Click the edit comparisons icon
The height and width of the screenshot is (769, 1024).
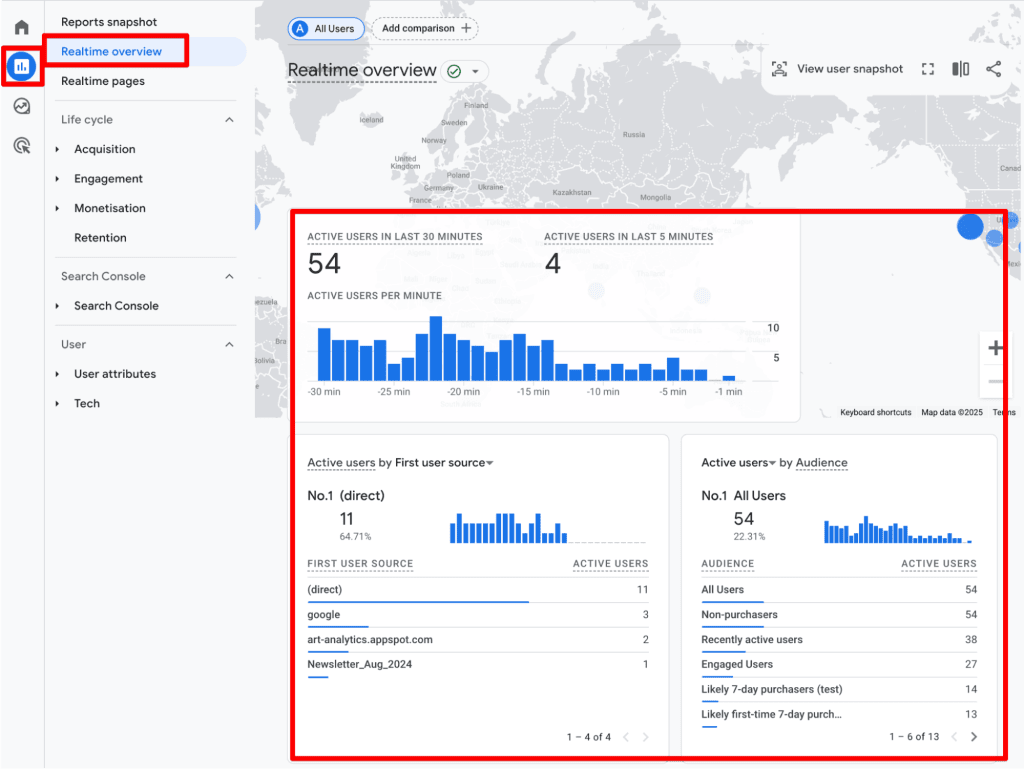tap(960, 69)
